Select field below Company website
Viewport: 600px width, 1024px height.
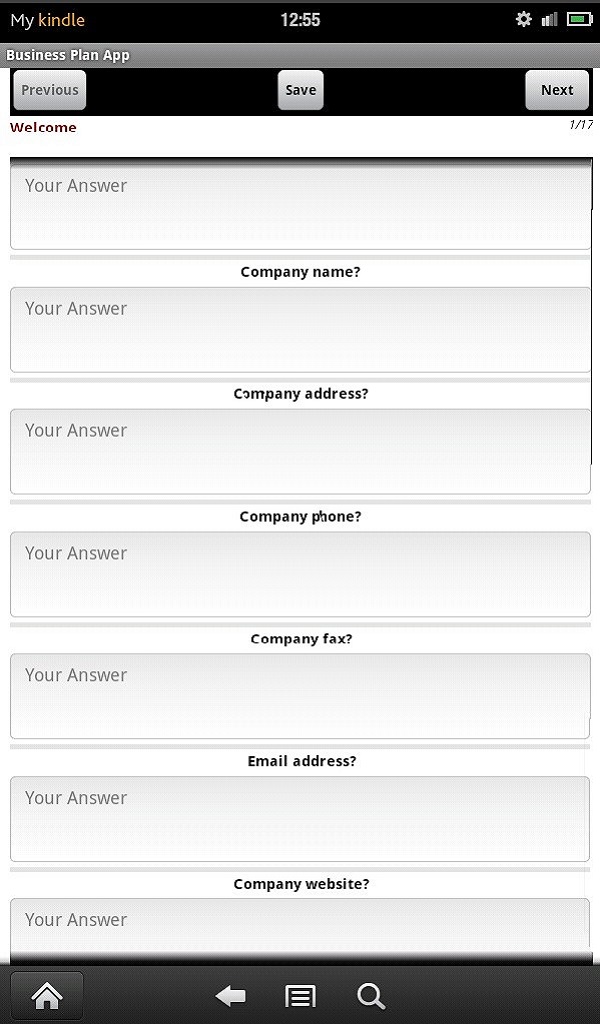[300, 928]
